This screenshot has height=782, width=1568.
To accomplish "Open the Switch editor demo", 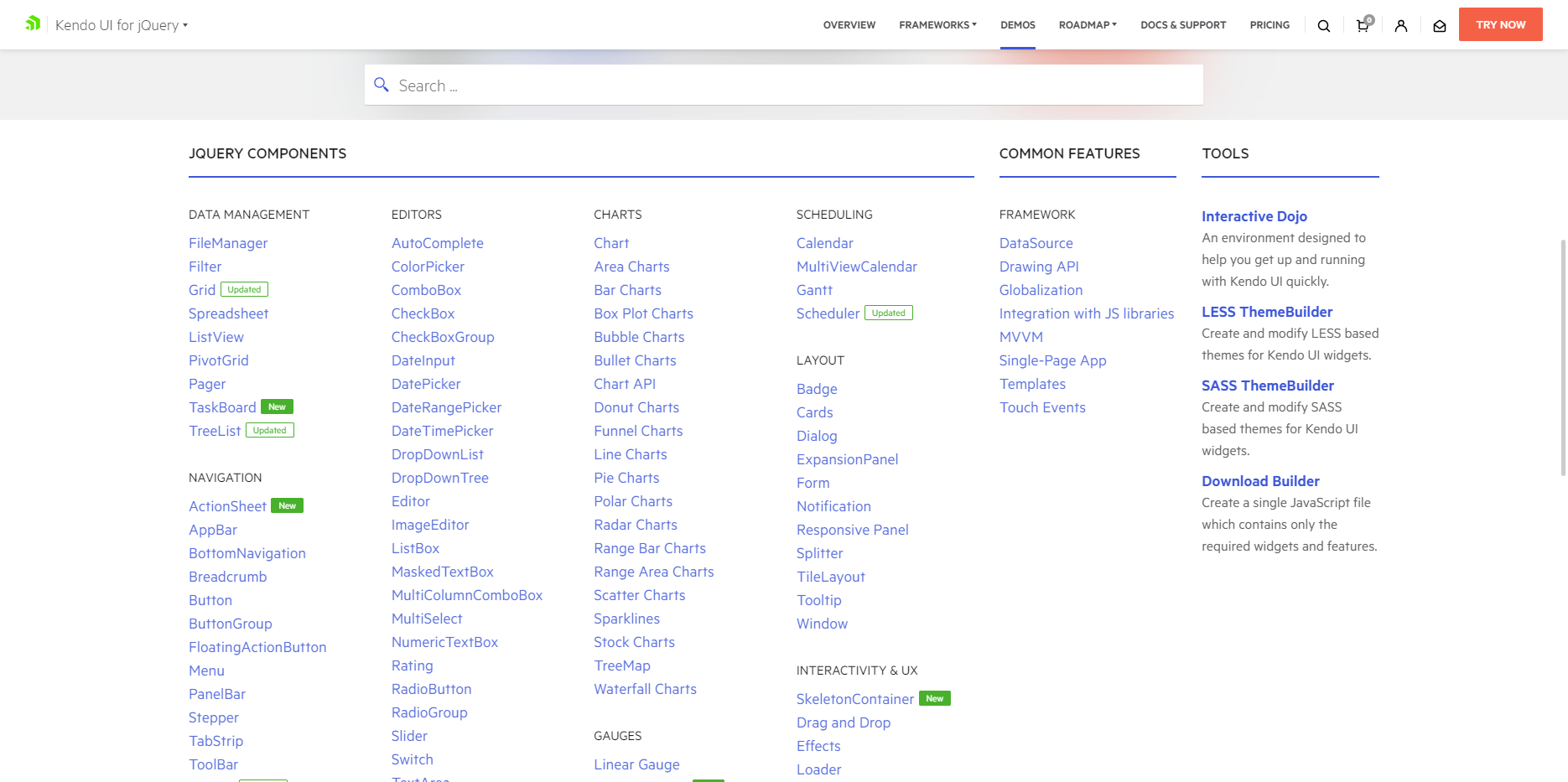I will (413, 759).
